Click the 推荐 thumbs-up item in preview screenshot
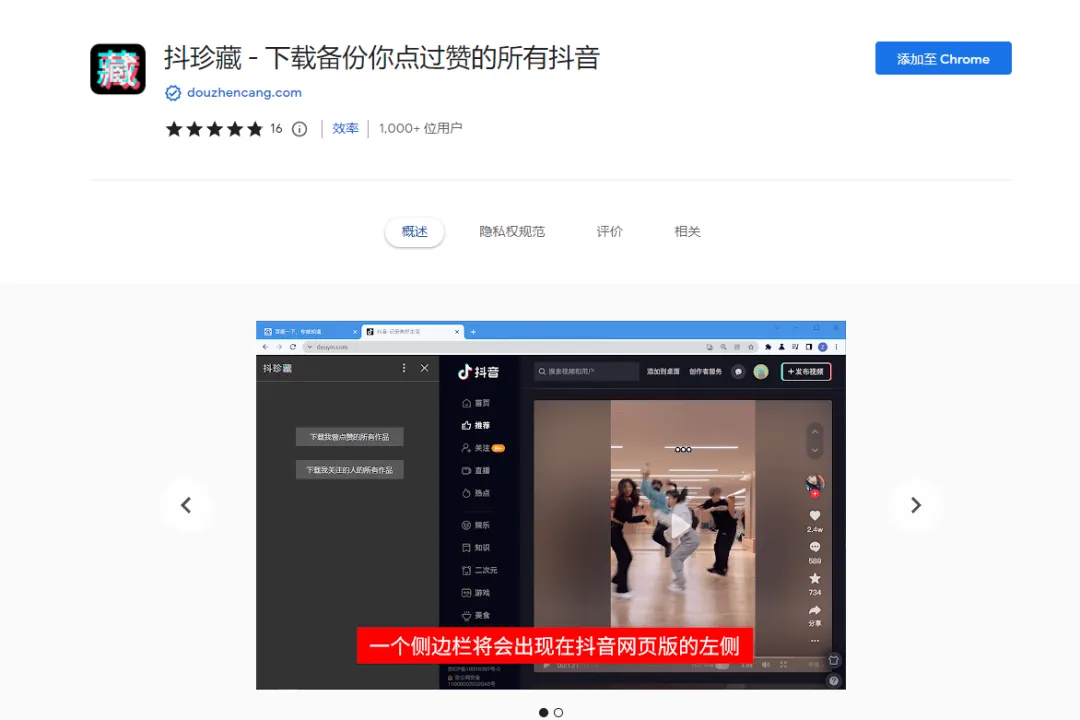This screenshot has height=720, width=1080. (x=475, y=426)
